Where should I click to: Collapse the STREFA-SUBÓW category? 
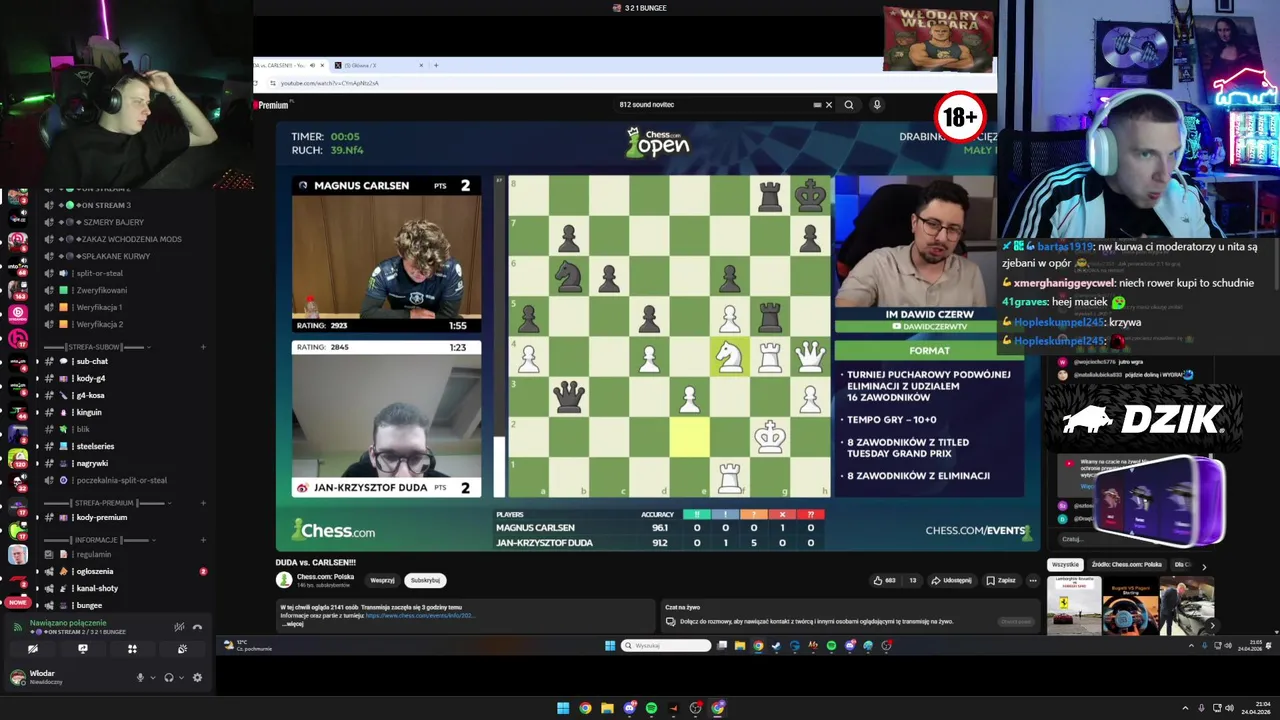tap(97, 347)
